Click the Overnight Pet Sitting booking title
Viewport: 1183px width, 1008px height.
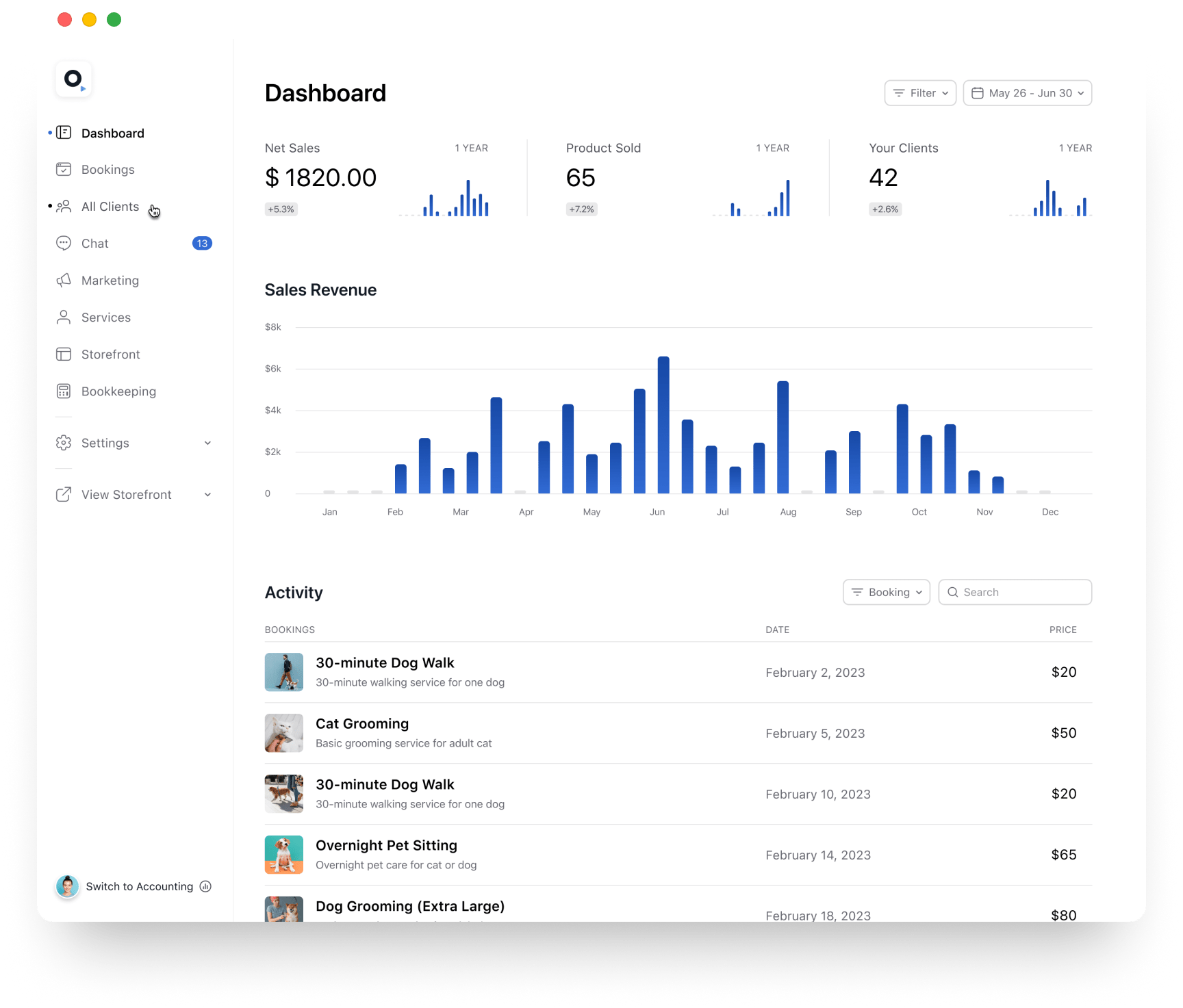(386, 845)
